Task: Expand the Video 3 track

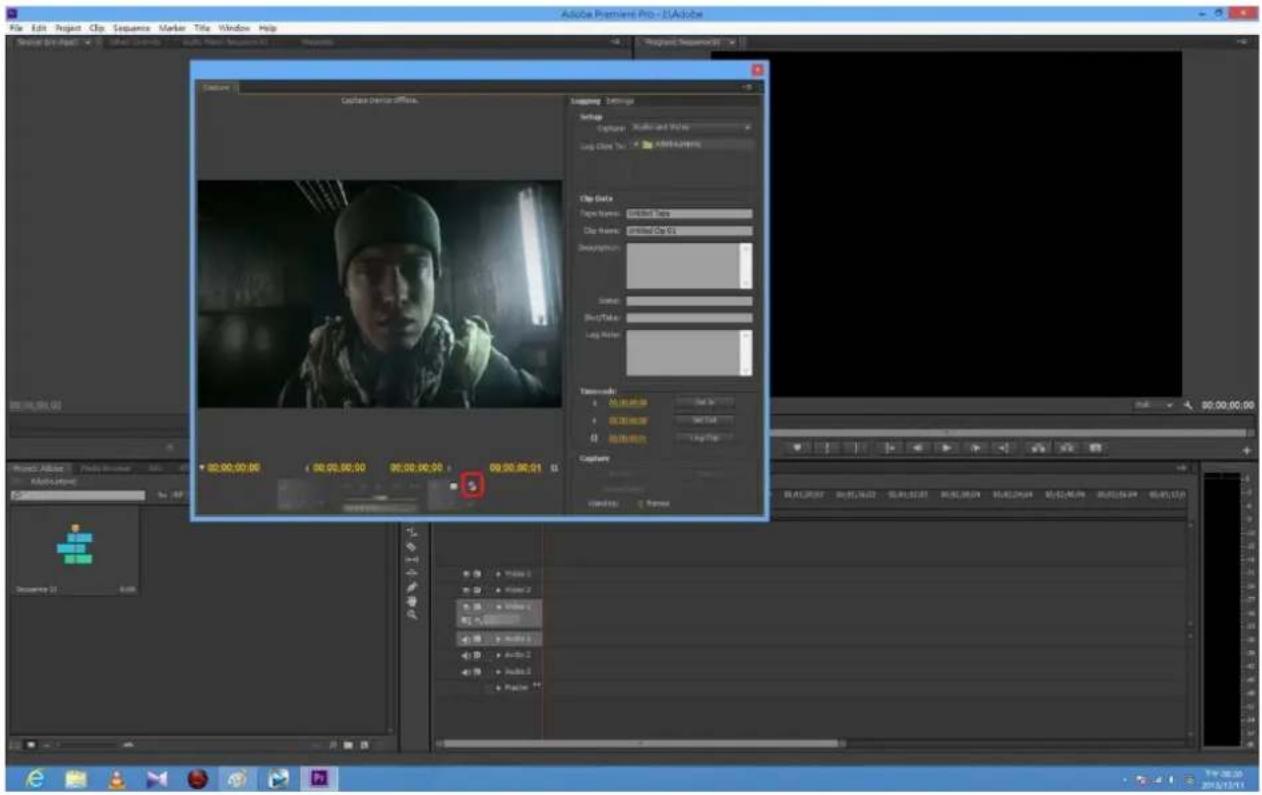Action: (498, 574)
